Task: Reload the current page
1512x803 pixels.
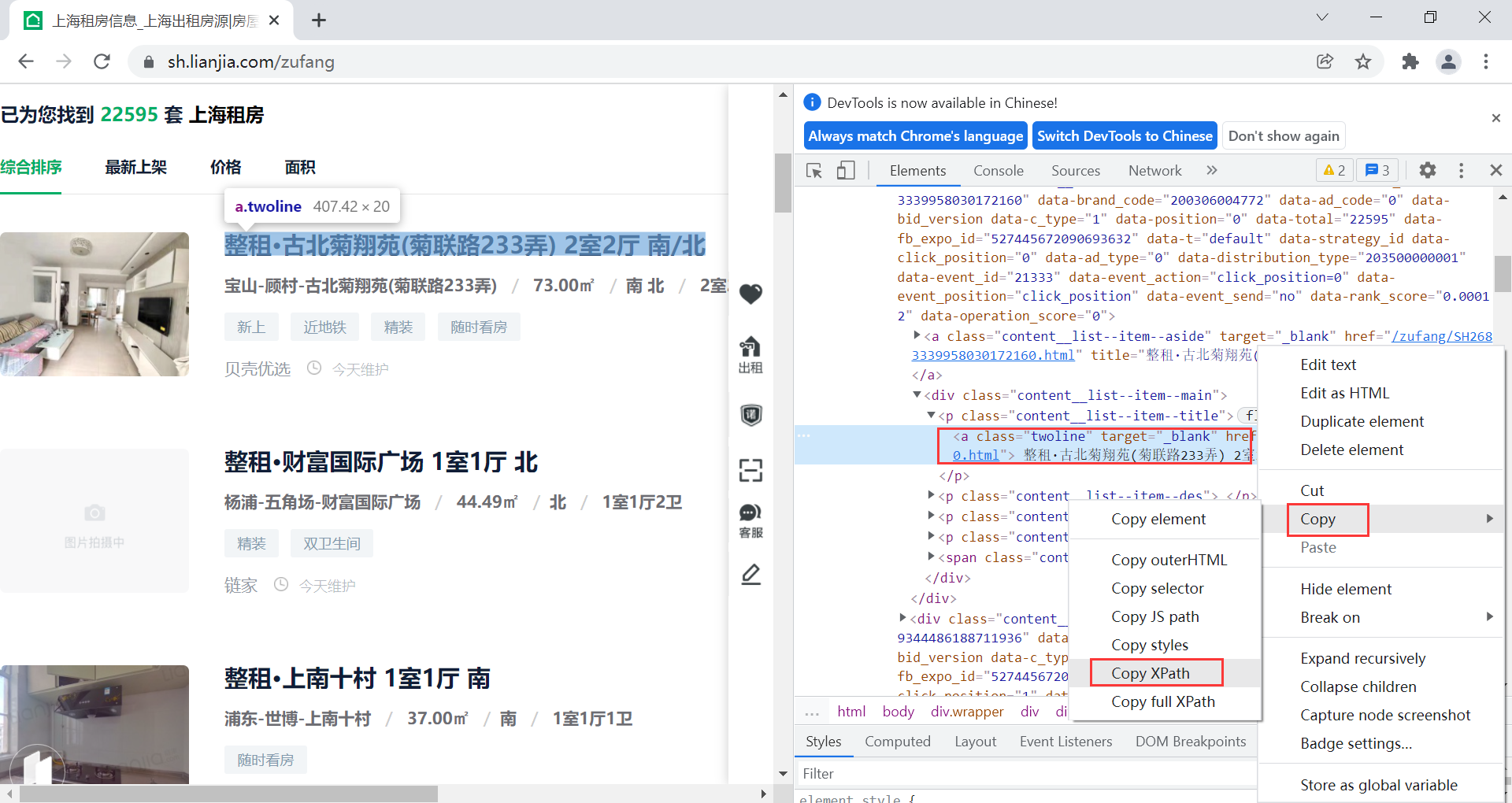Action: pos(102,61)
